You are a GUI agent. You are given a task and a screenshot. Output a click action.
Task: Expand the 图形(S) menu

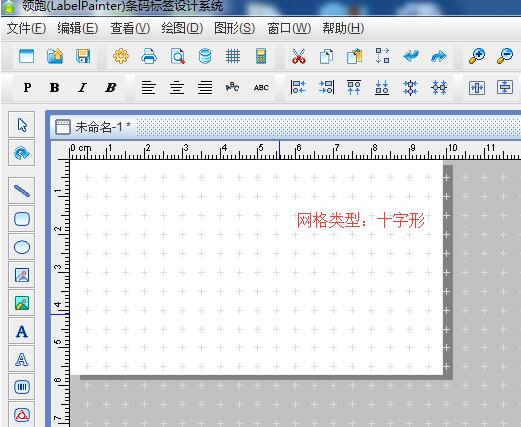click(234, 28)
